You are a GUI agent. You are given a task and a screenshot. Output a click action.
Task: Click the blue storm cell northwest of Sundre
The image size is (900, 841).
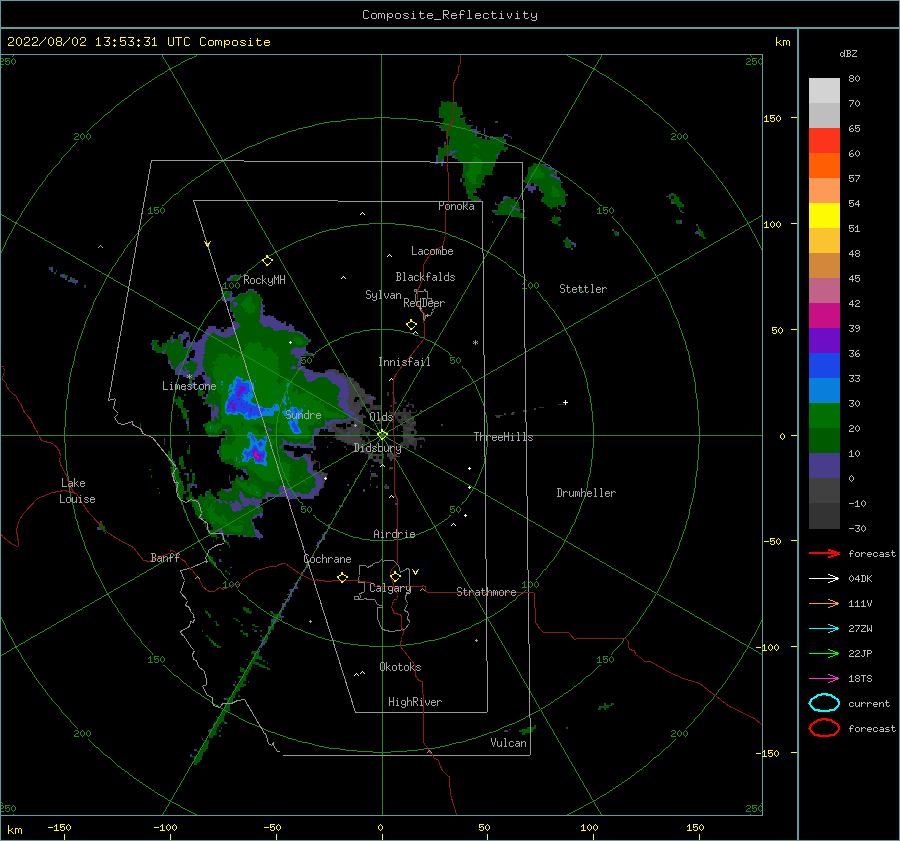click(241, 397)
